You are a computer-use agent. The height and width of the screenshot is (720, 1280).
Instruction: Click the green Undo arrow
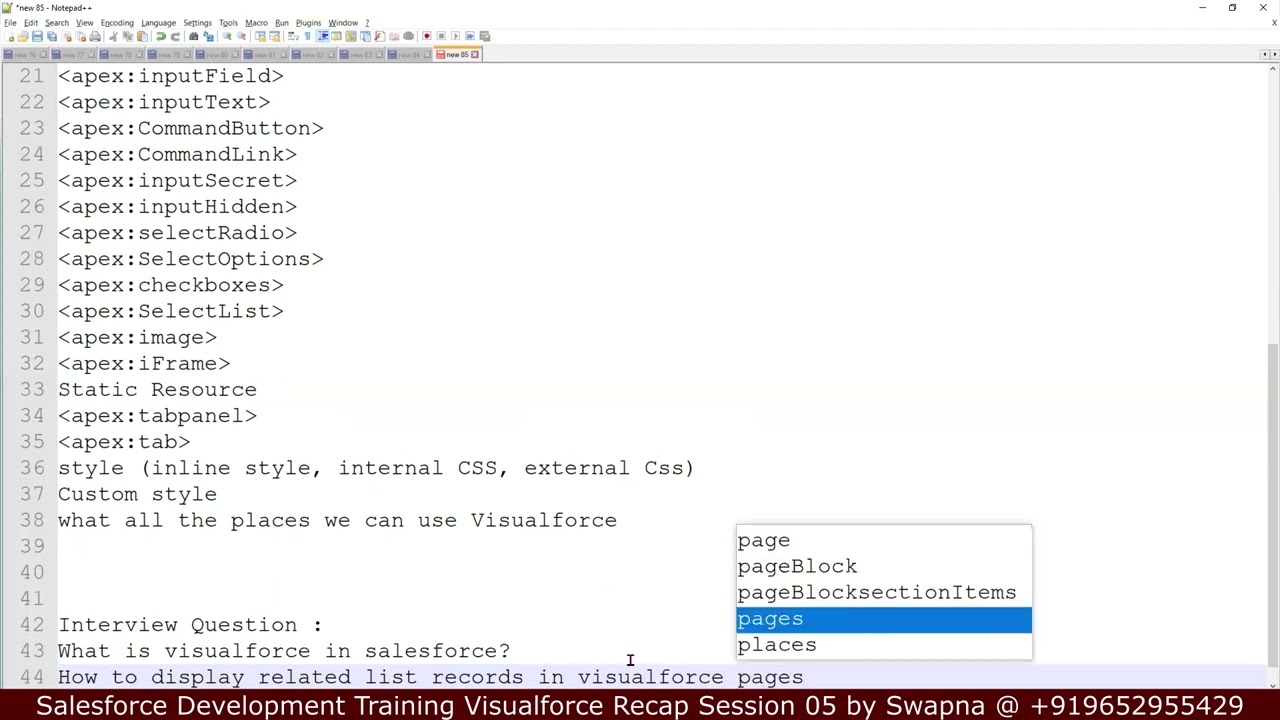(160, 36)
